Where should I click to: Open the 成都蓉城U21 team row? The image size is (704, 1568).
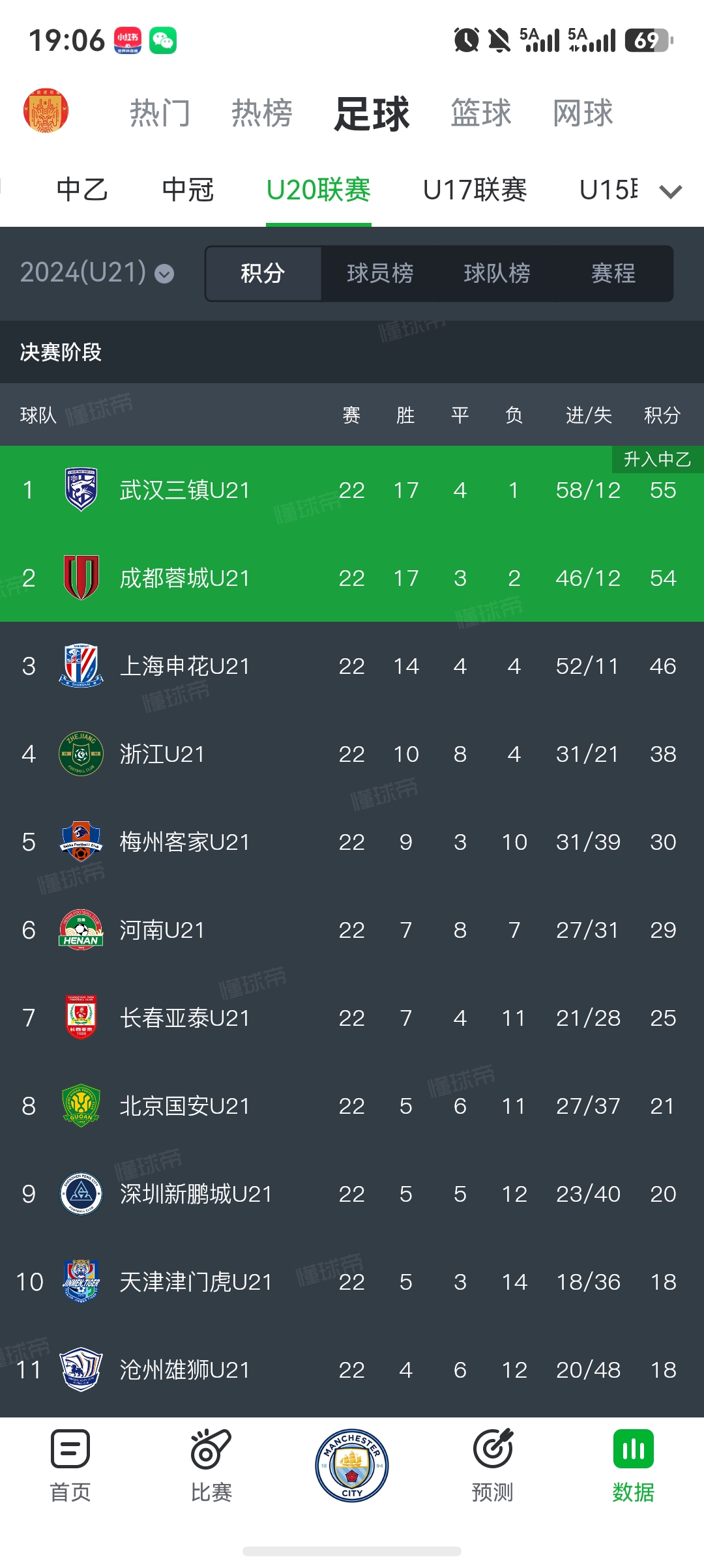click(x=352, y=577)
